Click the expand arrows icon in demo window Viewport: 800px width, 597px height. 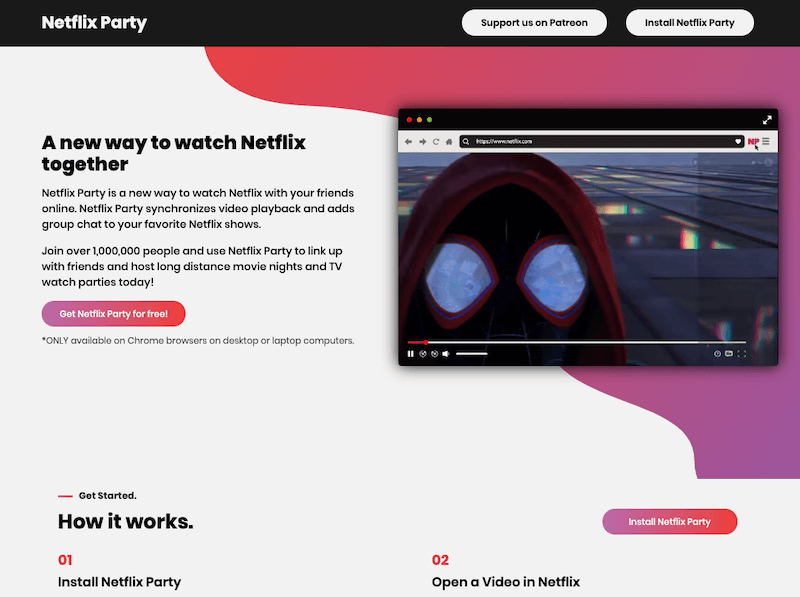click(x=767, y=120)
